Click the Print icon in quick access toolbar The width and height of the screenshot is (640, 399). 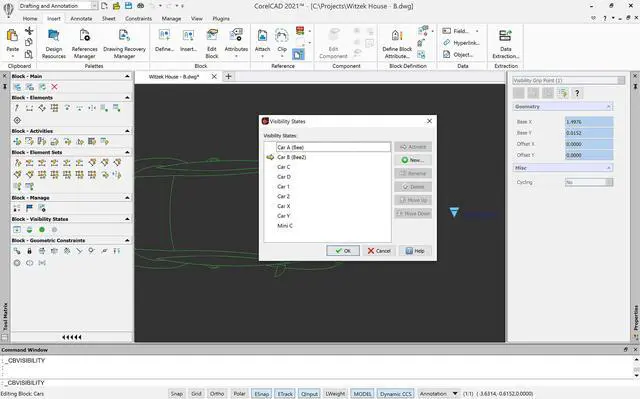point(141,6)
